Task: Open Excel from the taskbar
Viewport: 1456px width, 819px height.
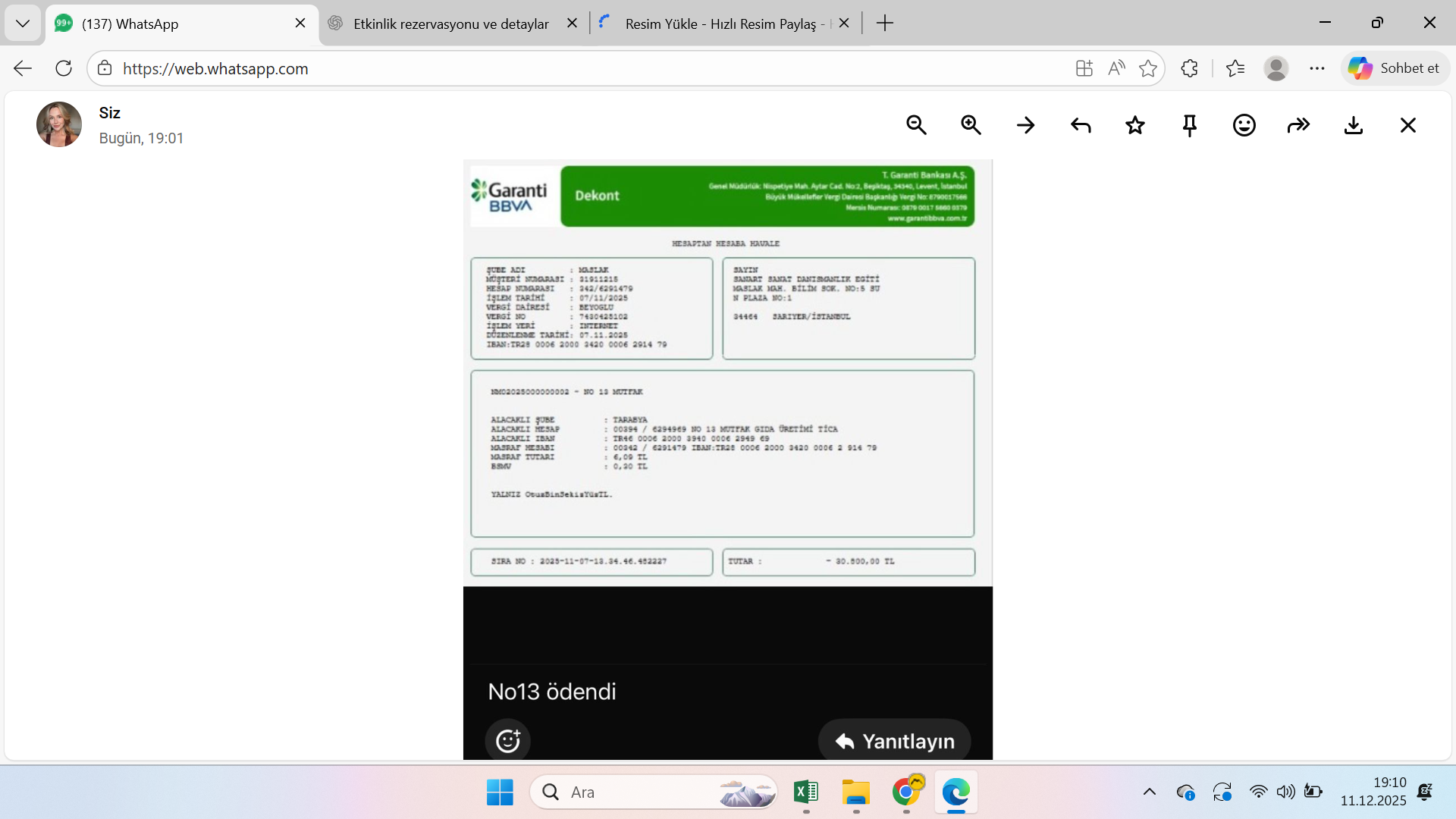Action: [x=806, y=792]
